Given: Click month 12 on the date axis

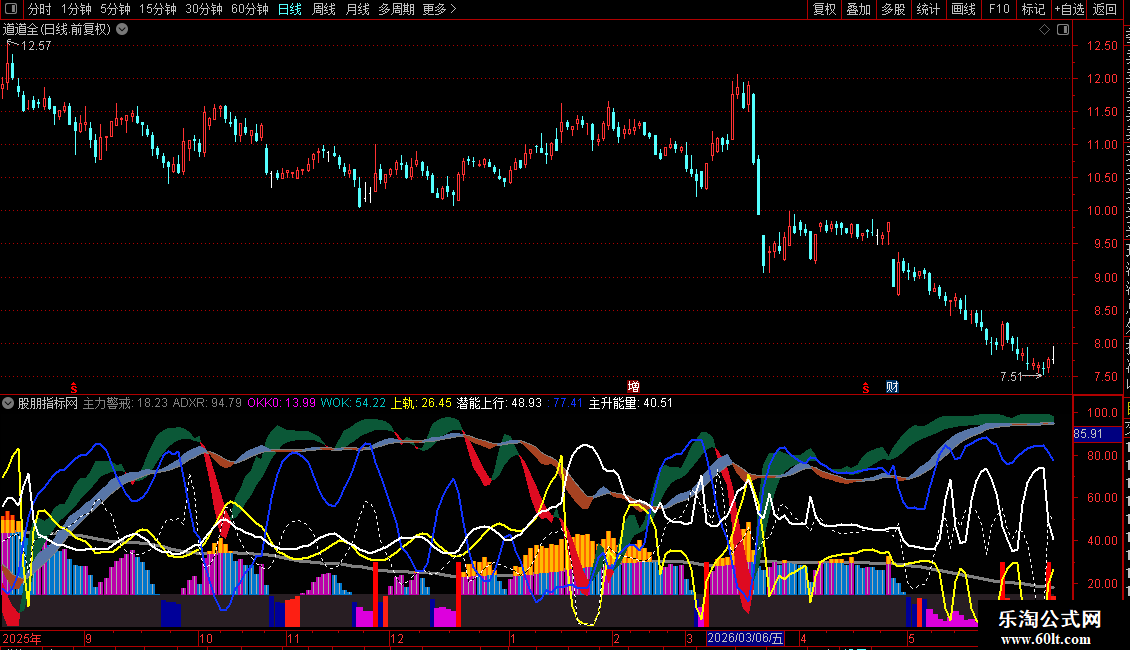Looking at the screenshot, I should click(396, 638).
